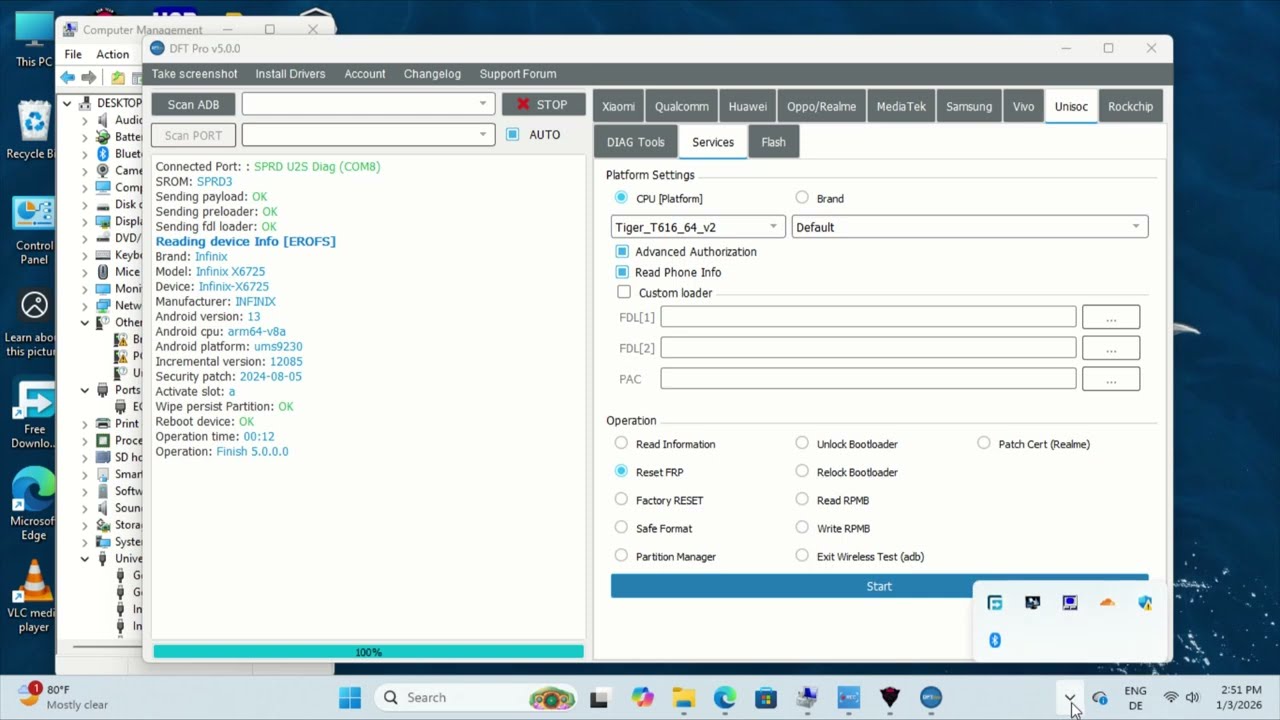Collapse Ports tree node
The image size is (1280, 720).
[85, 390]
